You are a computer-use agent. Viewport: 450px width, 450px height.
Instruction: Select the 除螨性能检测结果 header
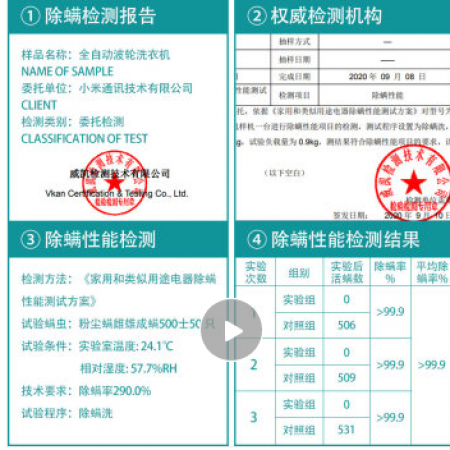pos(345,239)
